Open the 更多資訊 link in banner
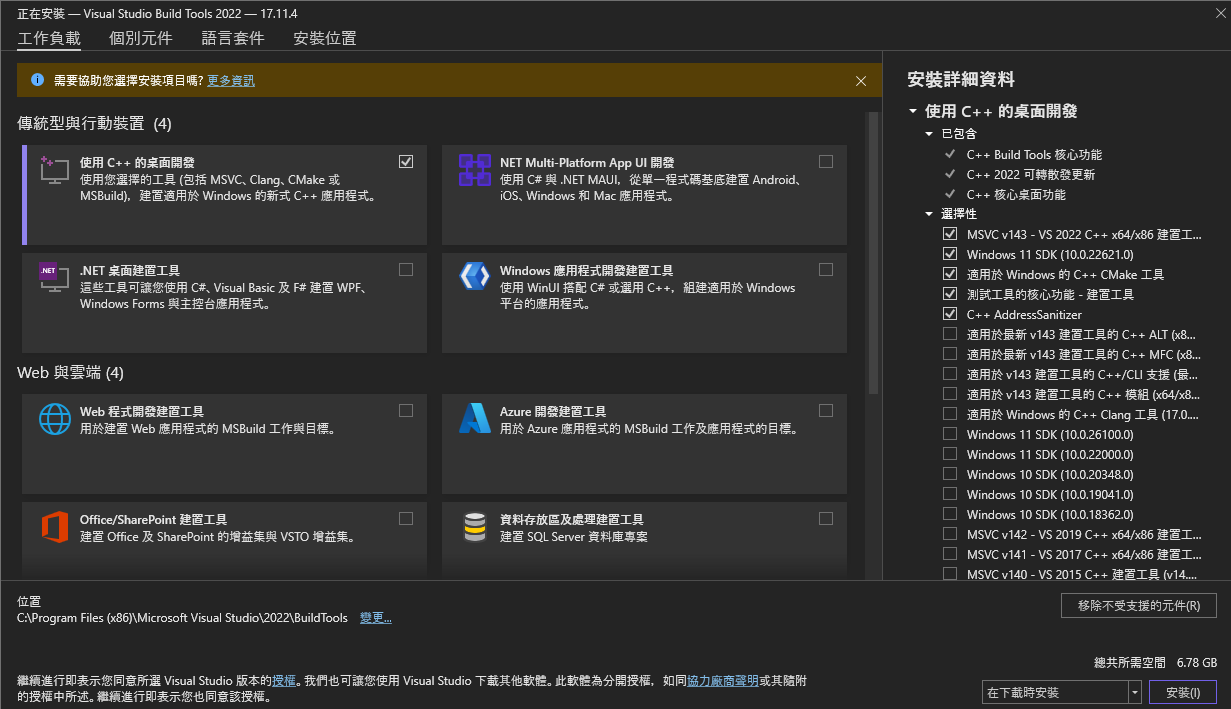The image size is (1231, 709). (231, 80)
